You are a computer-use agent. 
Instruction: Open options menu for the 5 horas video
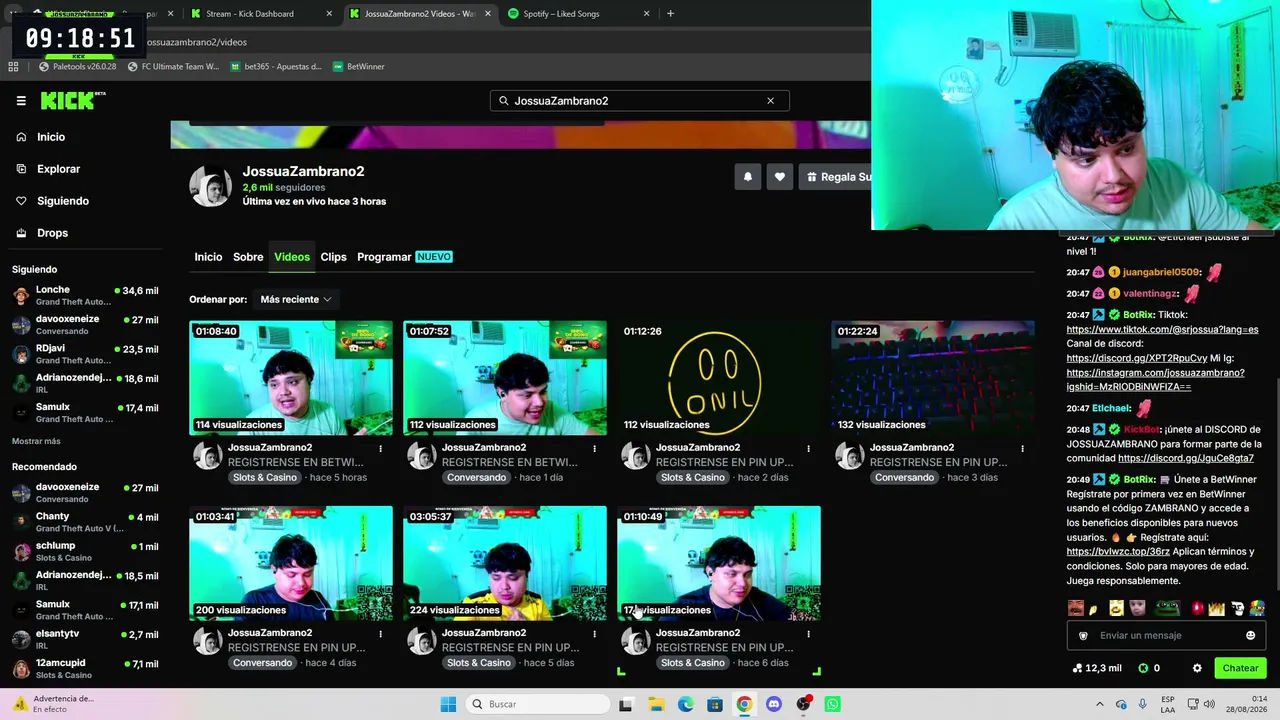click(380, 449)
